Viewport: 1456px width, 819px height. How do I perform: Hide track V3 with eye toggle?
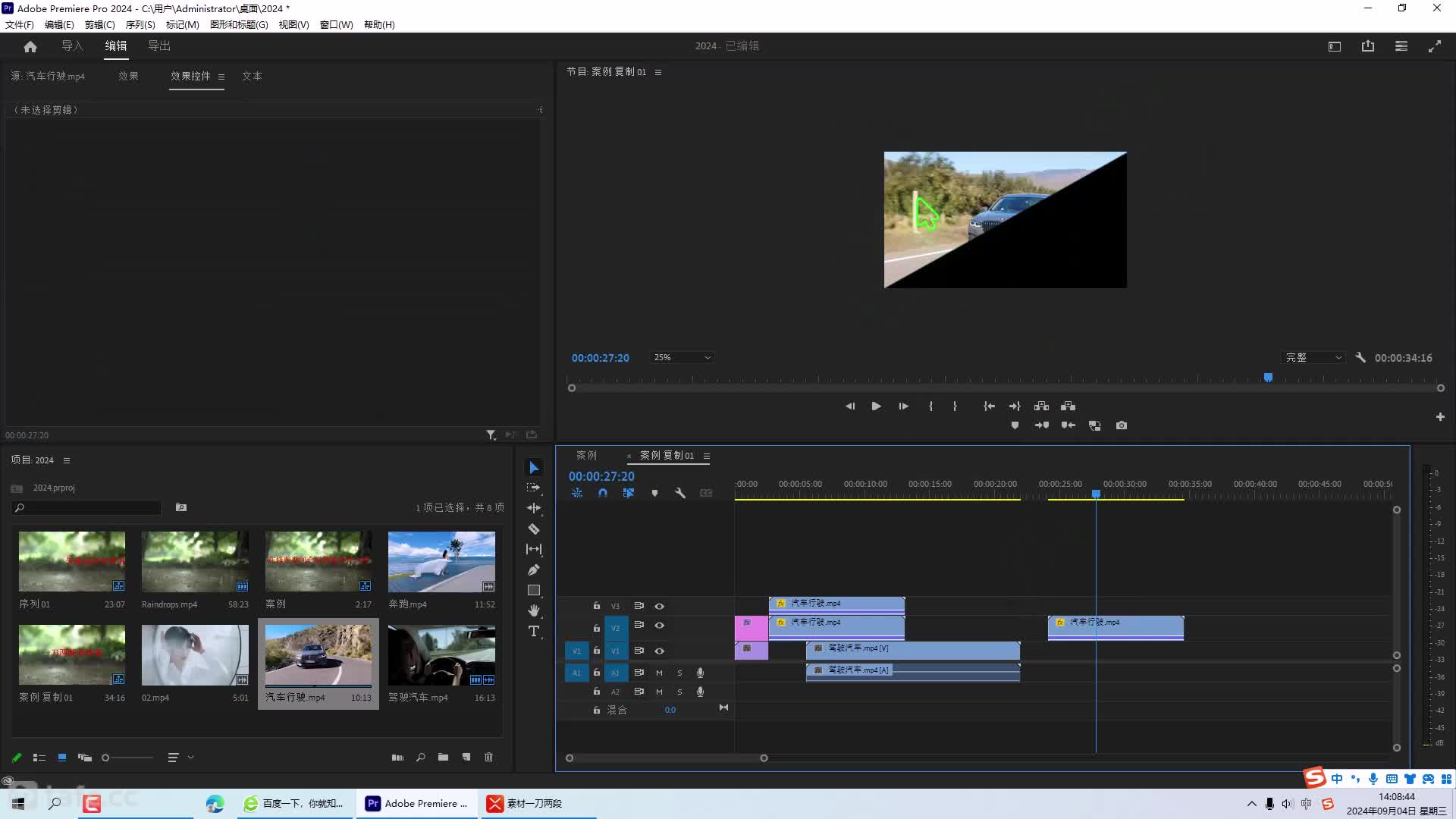[x=660, y=606]
